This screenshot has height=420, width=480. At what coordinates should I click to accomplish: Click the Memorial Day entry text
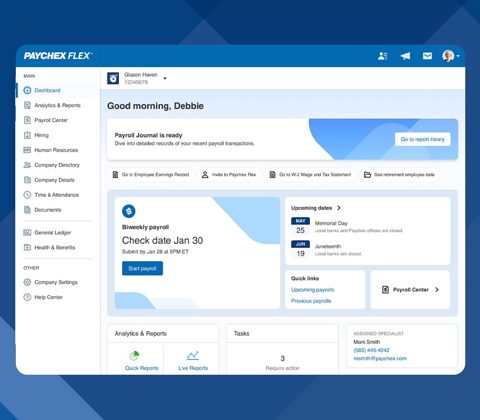[x=331, y=223]
